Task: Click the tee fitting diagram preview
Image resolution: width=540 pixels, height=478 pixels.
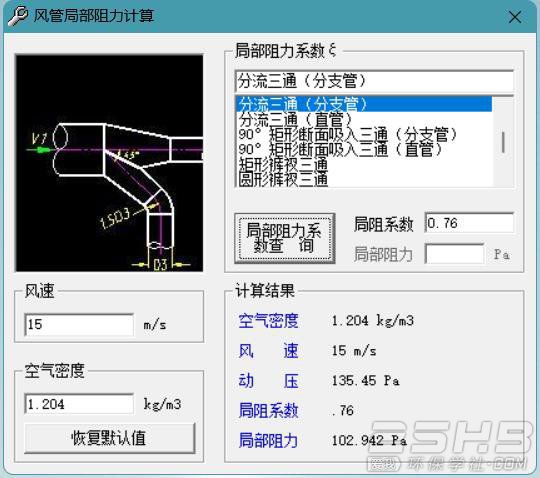Action: coord(109,163)
